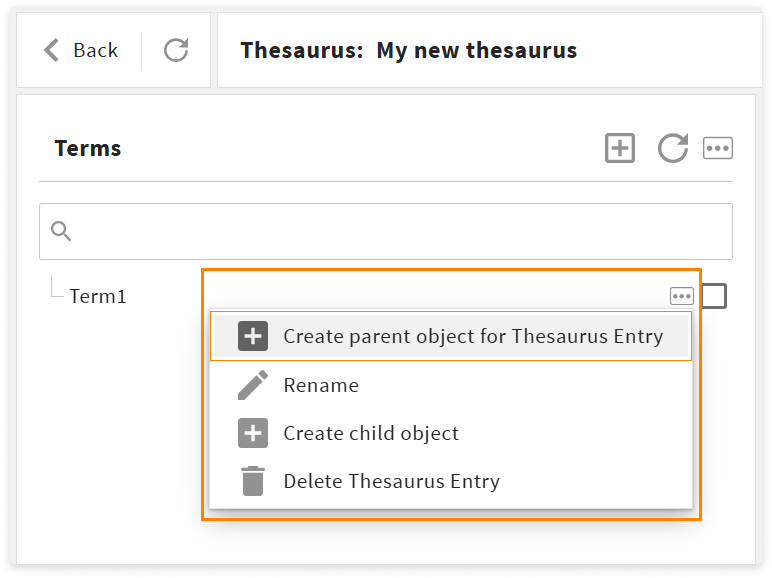Add a new term with plus icon
The image size is (772, 578).
[x=619, y=148]
